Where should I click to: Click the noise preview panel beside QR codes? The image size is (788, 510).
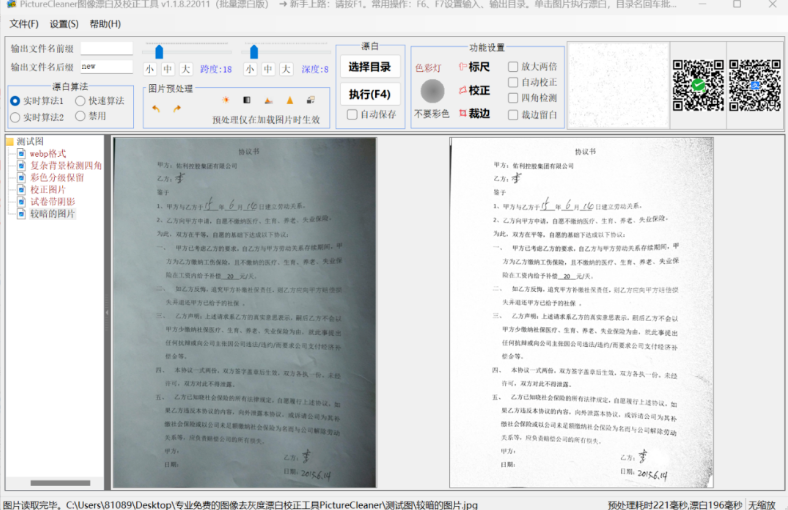coord(618,85)
